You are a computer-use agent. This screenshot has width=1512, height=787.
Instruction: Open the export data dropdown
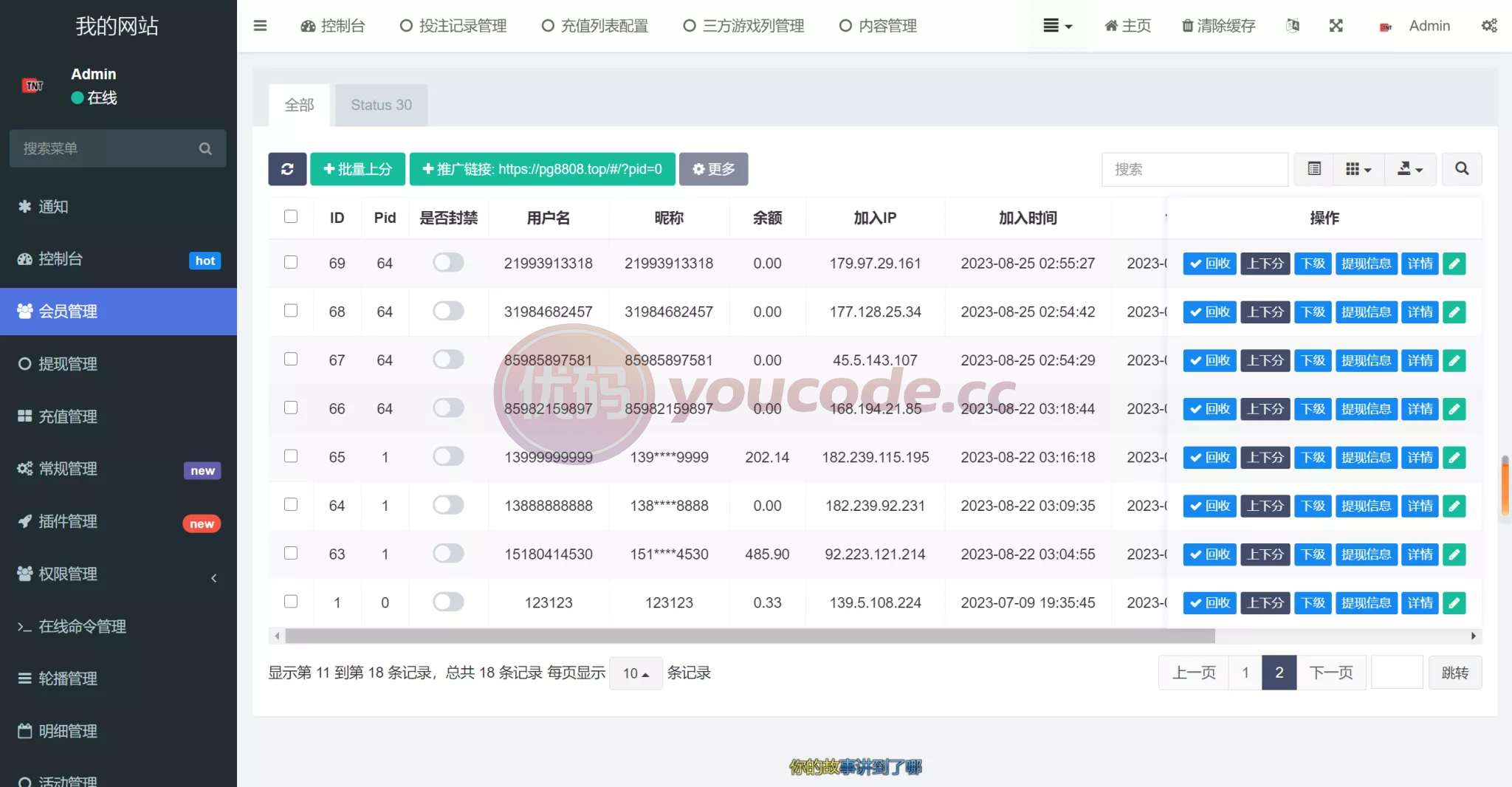point(1410,169)
